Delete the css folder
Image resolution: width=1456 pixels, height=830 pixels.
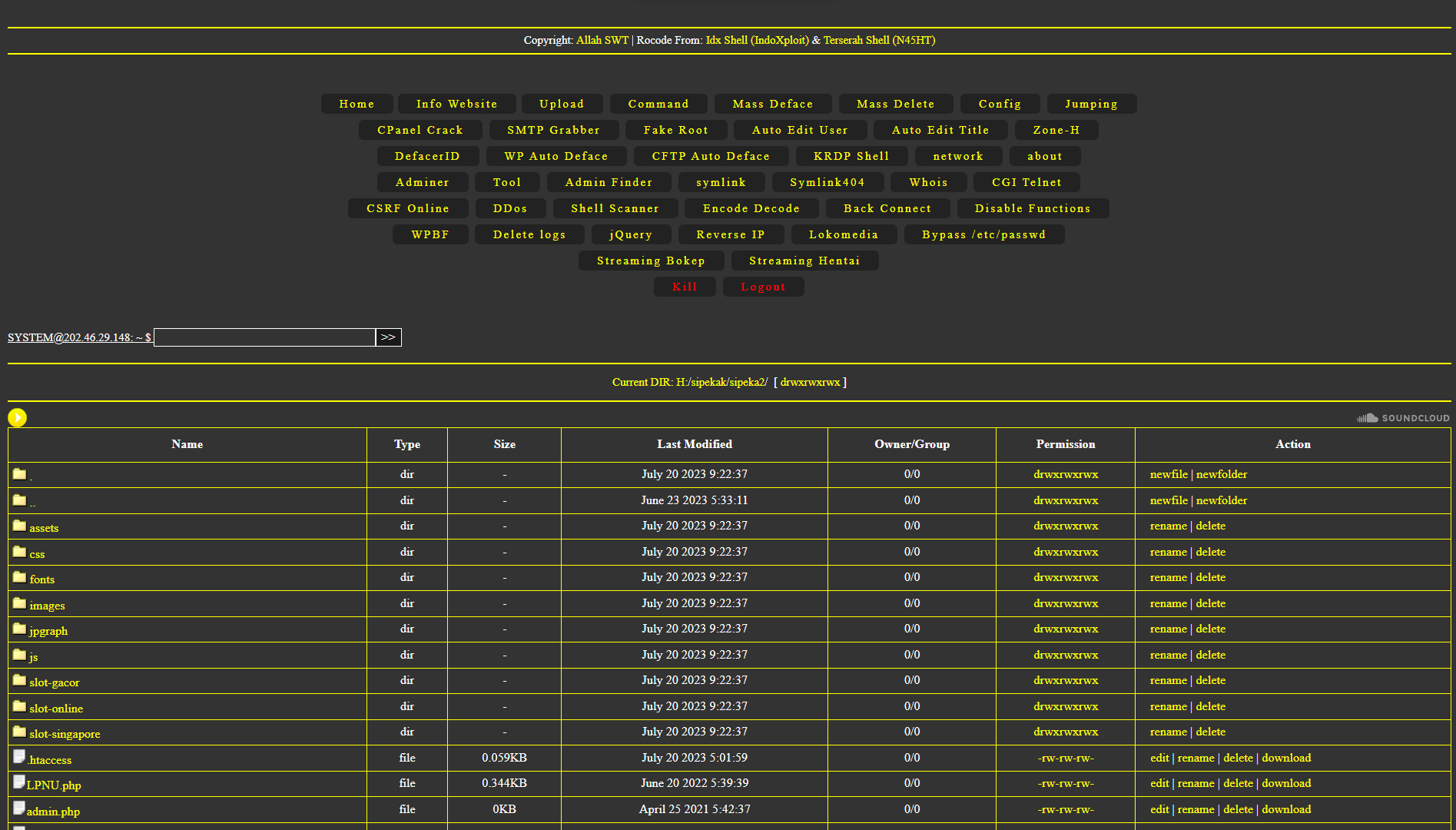click(x=1210, y=552)
